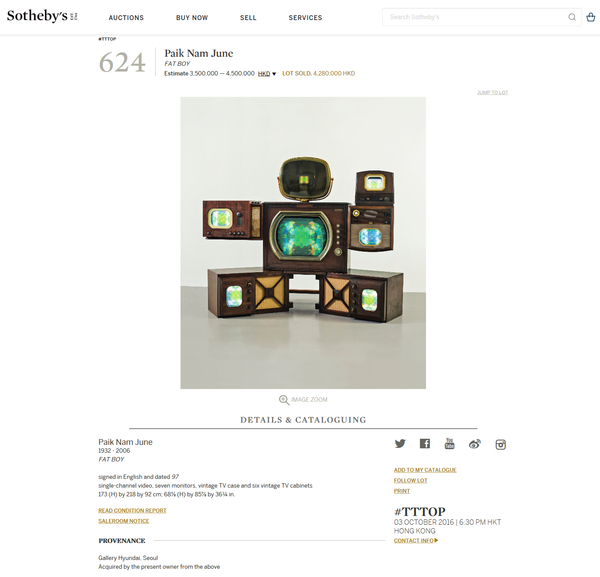Open Sotheby's Facebook page icon

click(x=425, y=444)
